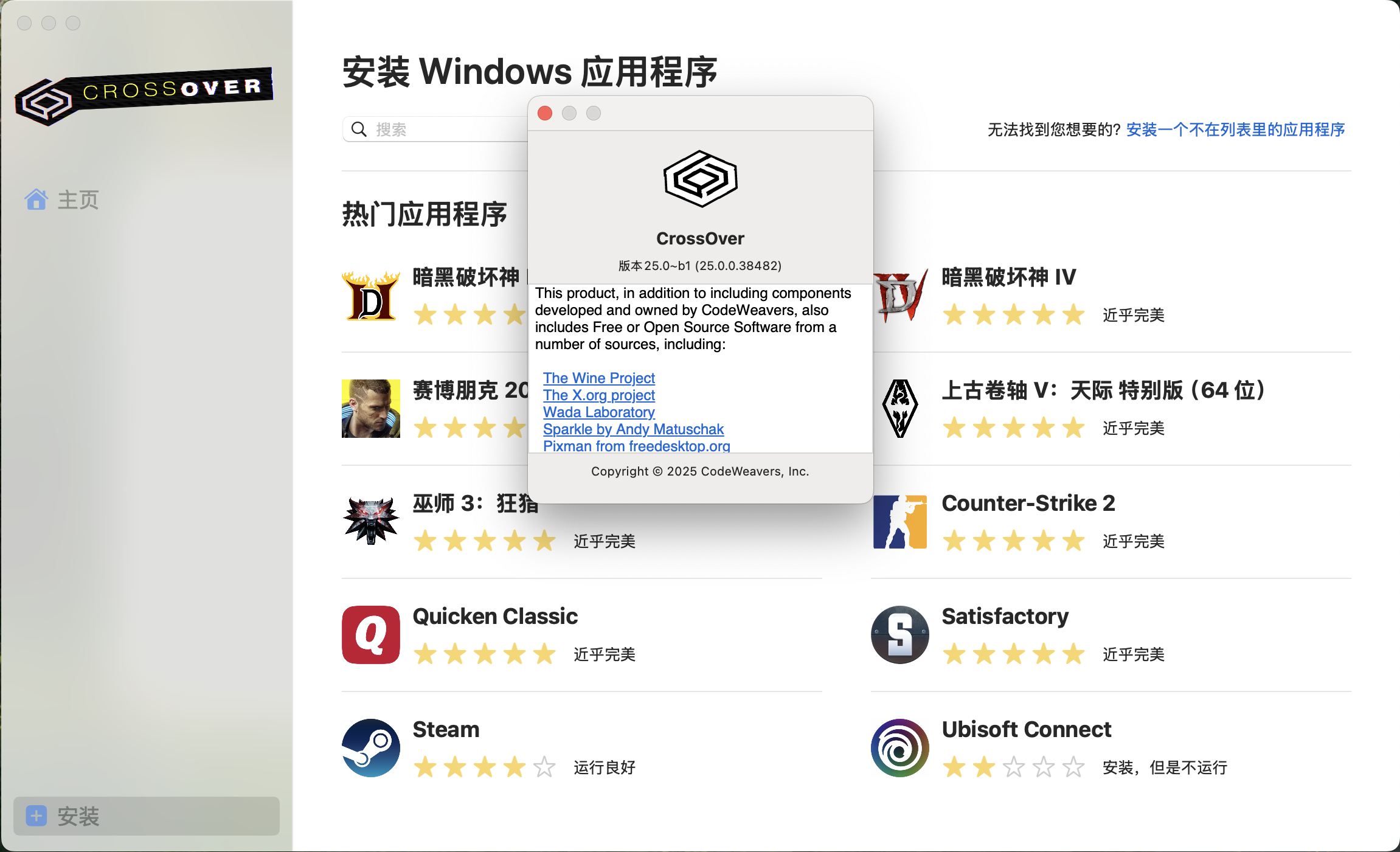The width and height of the screenshot is (1400, 852).
Task: Click version text 25.0~b1 in About dialog
Action: [700, 266]
